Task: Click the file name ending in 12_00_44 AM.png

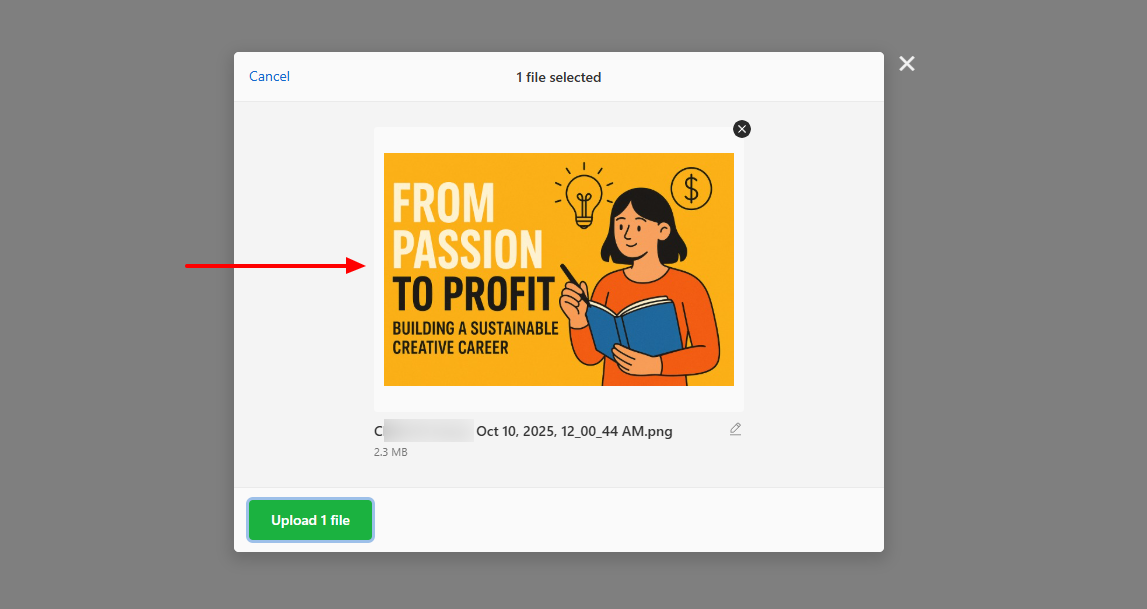Action: coord(523,431)
